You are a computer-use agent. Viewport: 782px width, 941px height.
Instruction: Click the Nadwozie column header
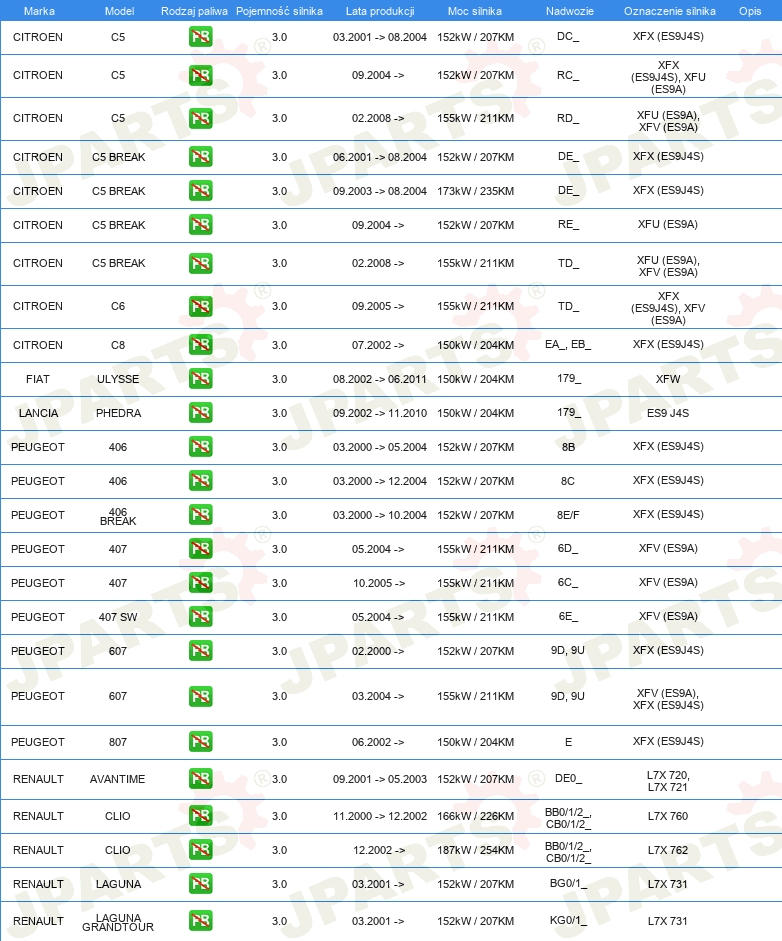570,11
